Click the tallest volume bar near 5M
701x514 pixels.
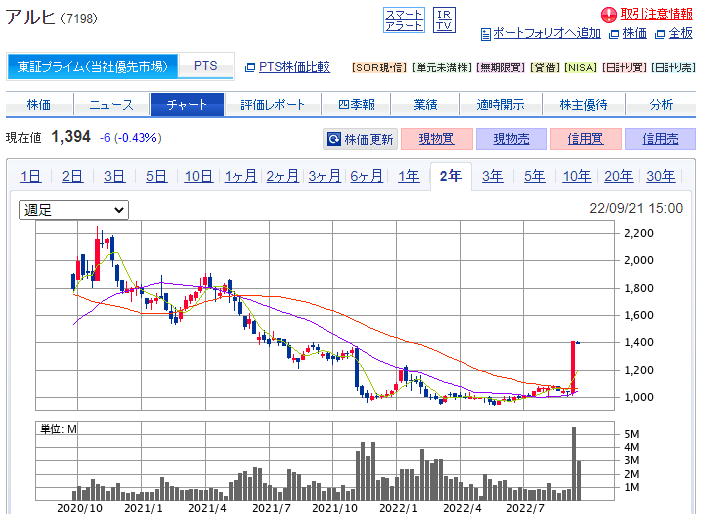point(574,463)
